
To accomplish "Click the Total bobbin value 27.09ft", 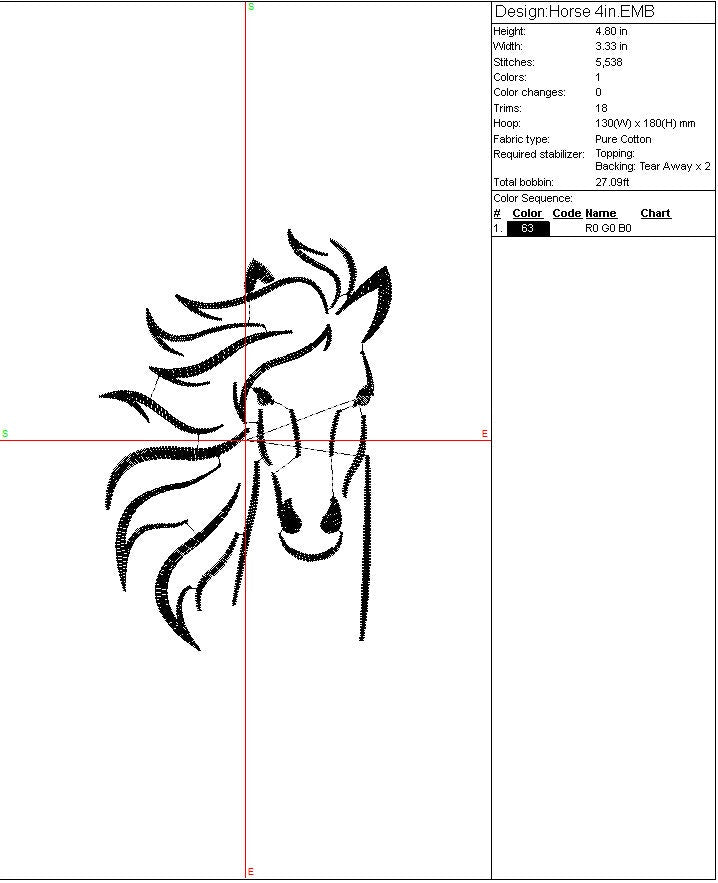I will (x=612, y=183).
